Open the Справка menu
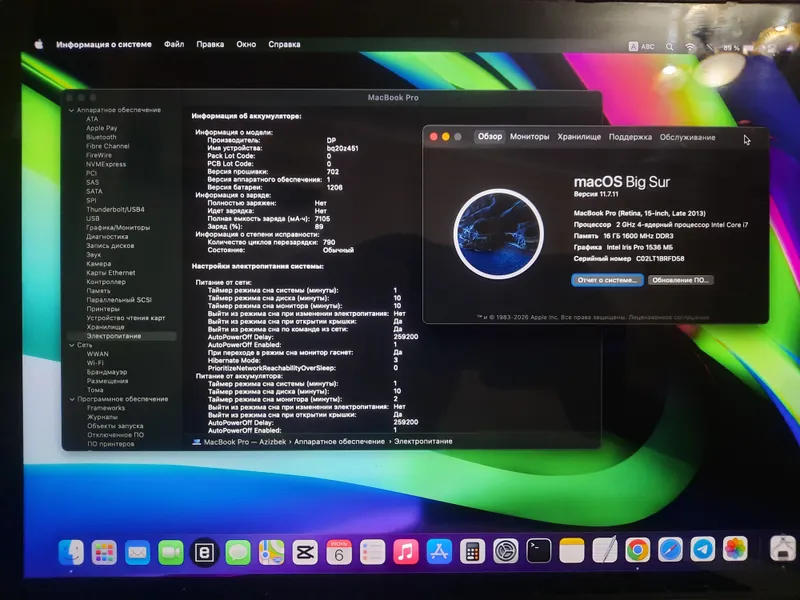 point(284,44)
